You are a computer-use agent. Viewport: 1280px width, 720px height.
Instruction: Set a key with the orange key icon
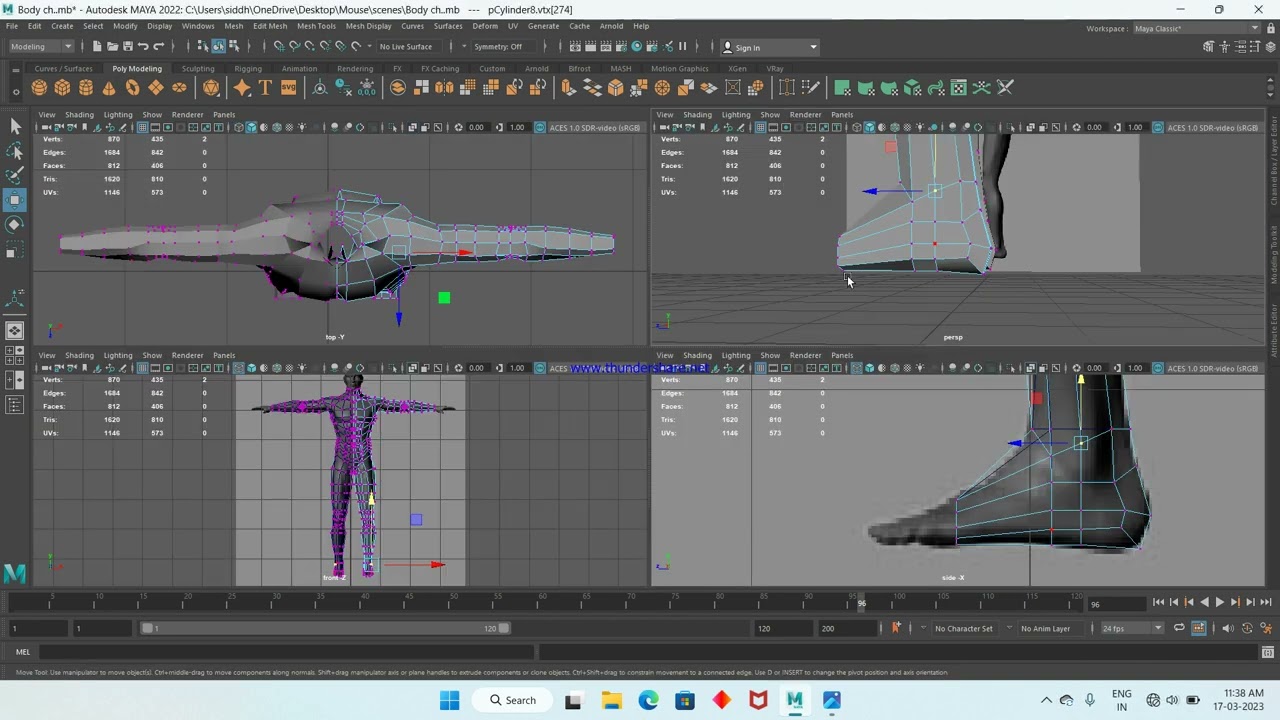(896, 628)
